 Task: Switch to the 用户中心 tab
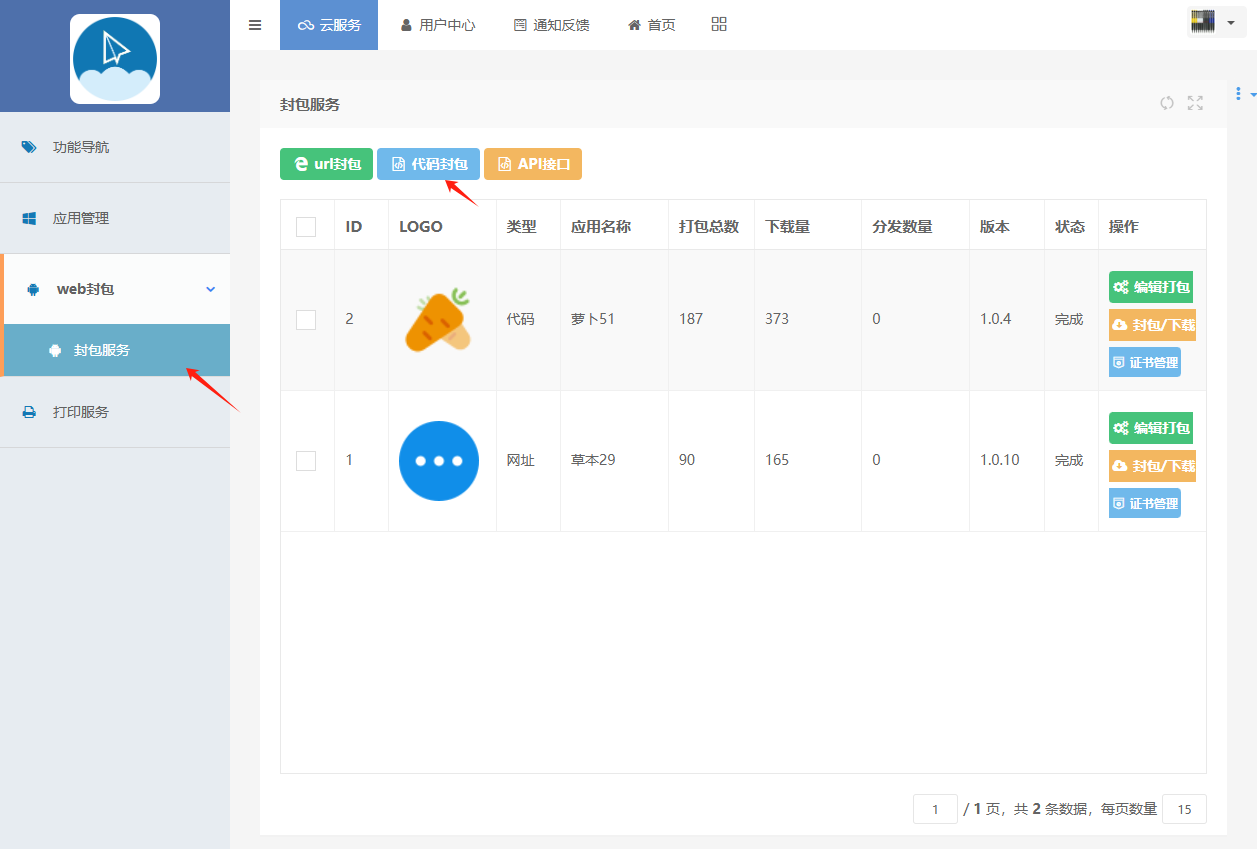click(437, 25)
